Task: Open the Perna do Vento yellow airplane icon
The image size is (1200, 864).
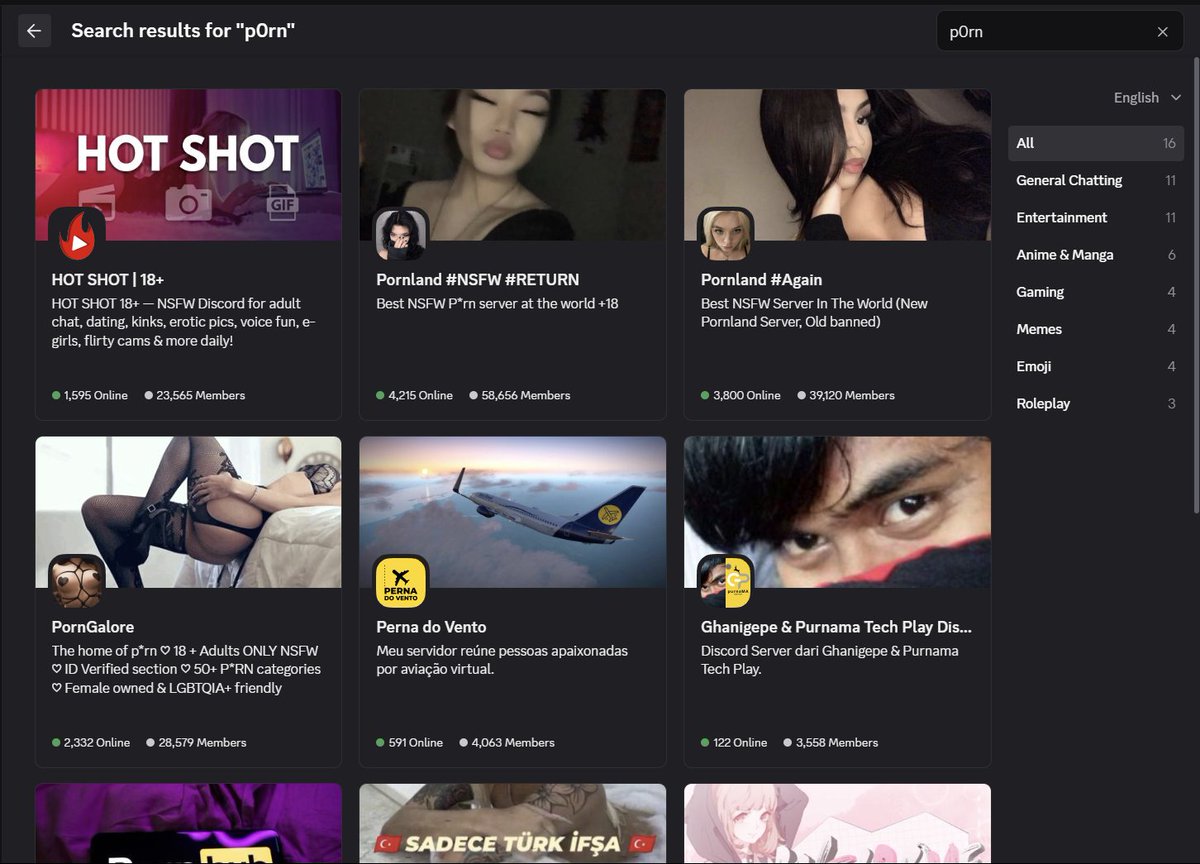Action: (x=401, y=582)
